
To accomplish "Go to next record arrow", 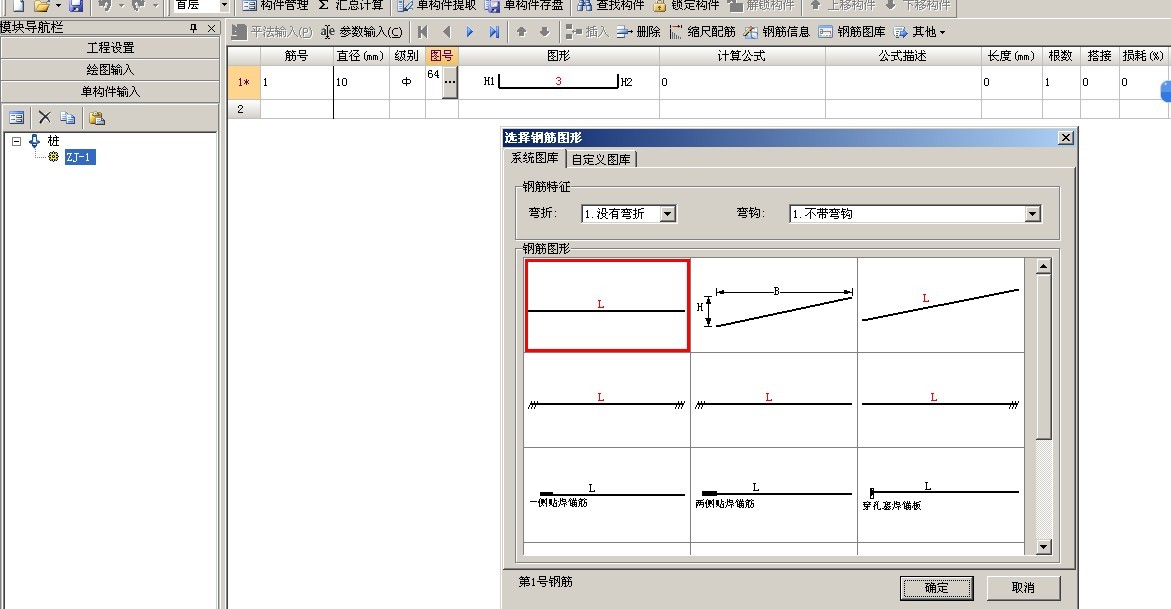I will [470, 32].
